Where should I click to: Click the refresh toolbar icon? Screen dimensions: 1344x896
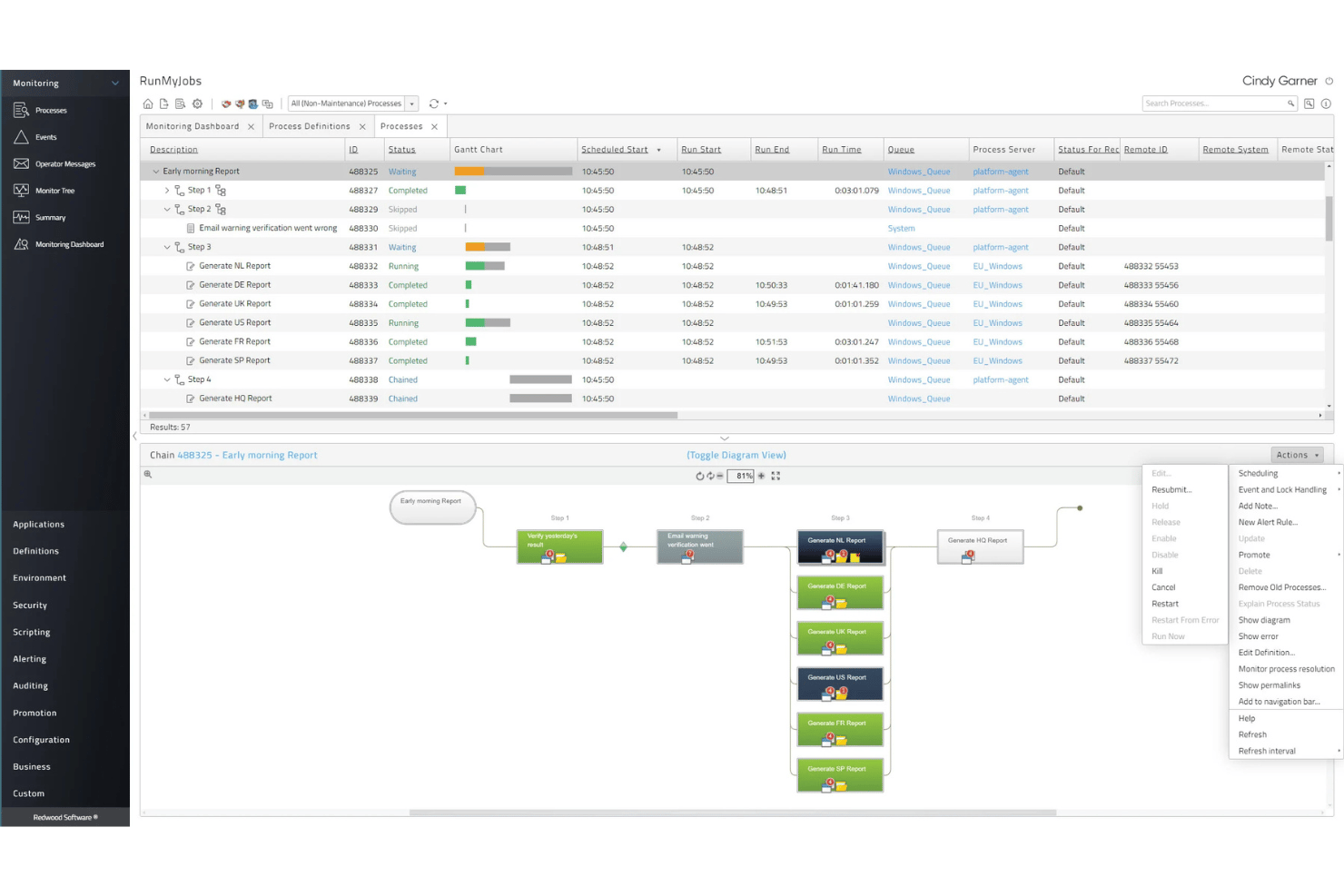click(x=434, y=103)
